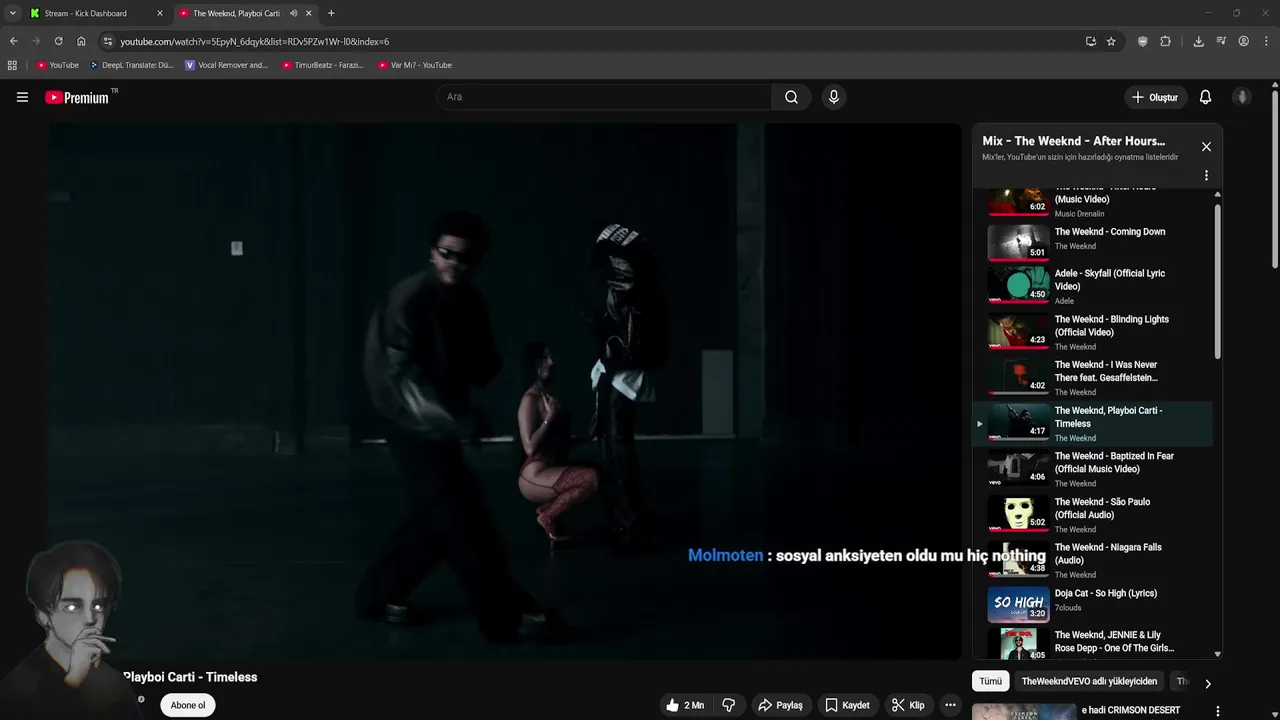Select I Was Never There playlist entry
1280x720 pixels.
1093,378
